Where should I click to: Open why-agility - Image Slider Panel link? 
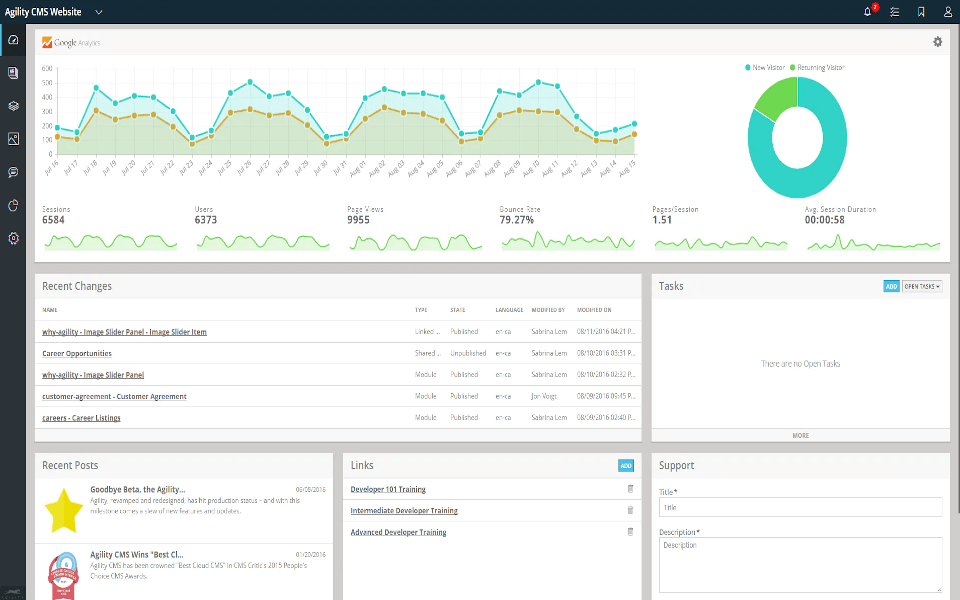93,375
